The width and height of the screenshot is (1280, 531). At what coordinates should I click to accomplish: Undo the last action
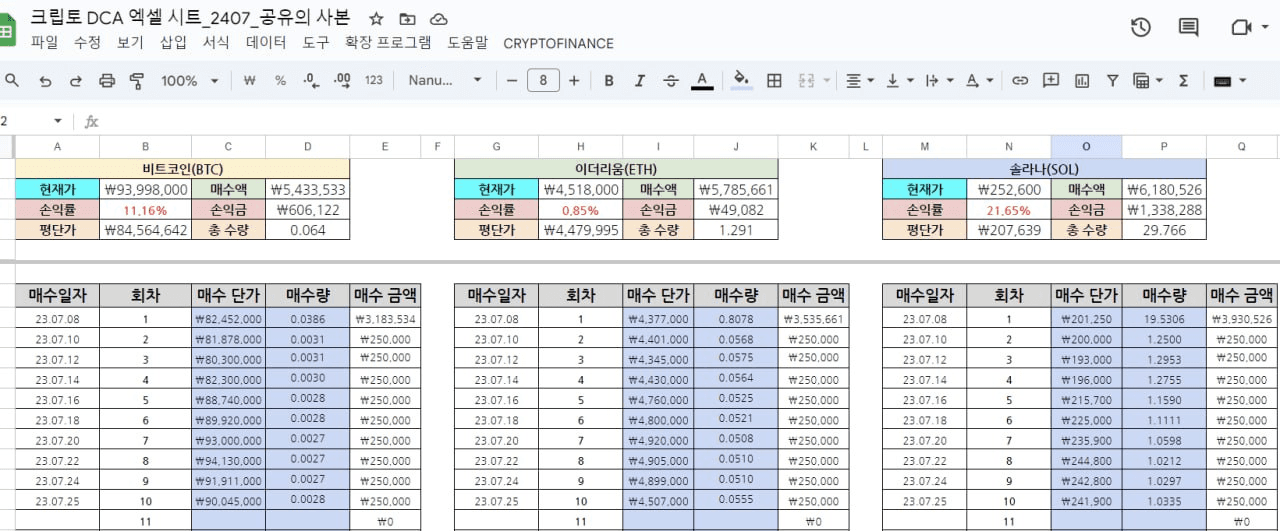click(x=45, y=81)
